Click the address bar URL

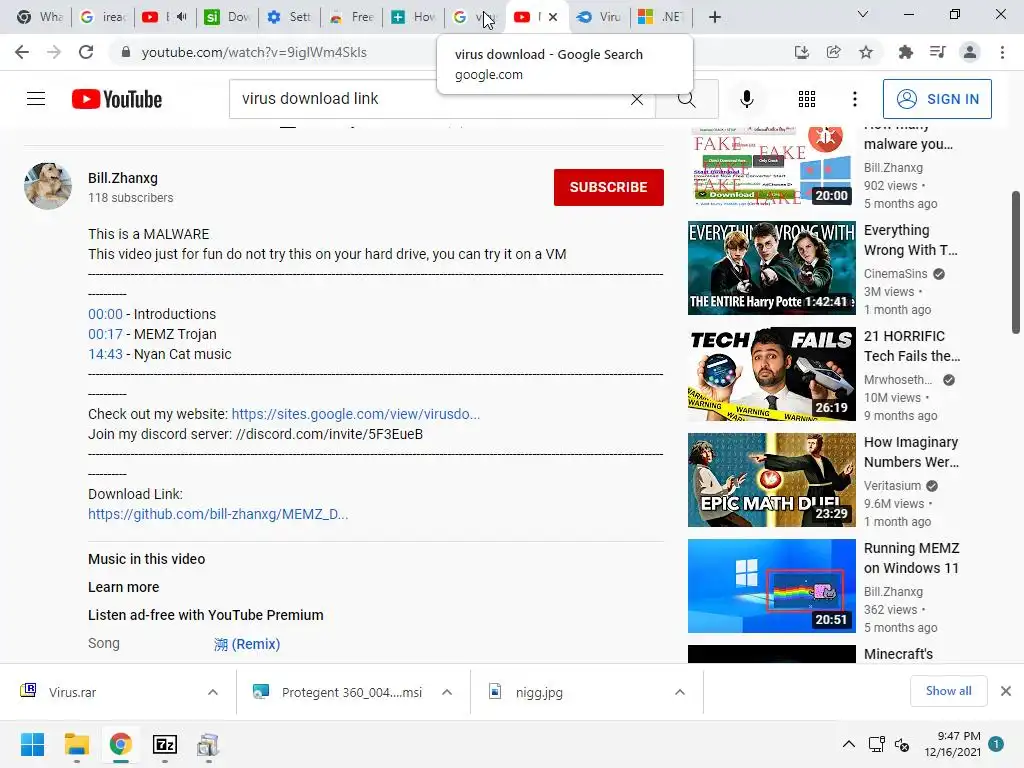click(x=254, y=52)
